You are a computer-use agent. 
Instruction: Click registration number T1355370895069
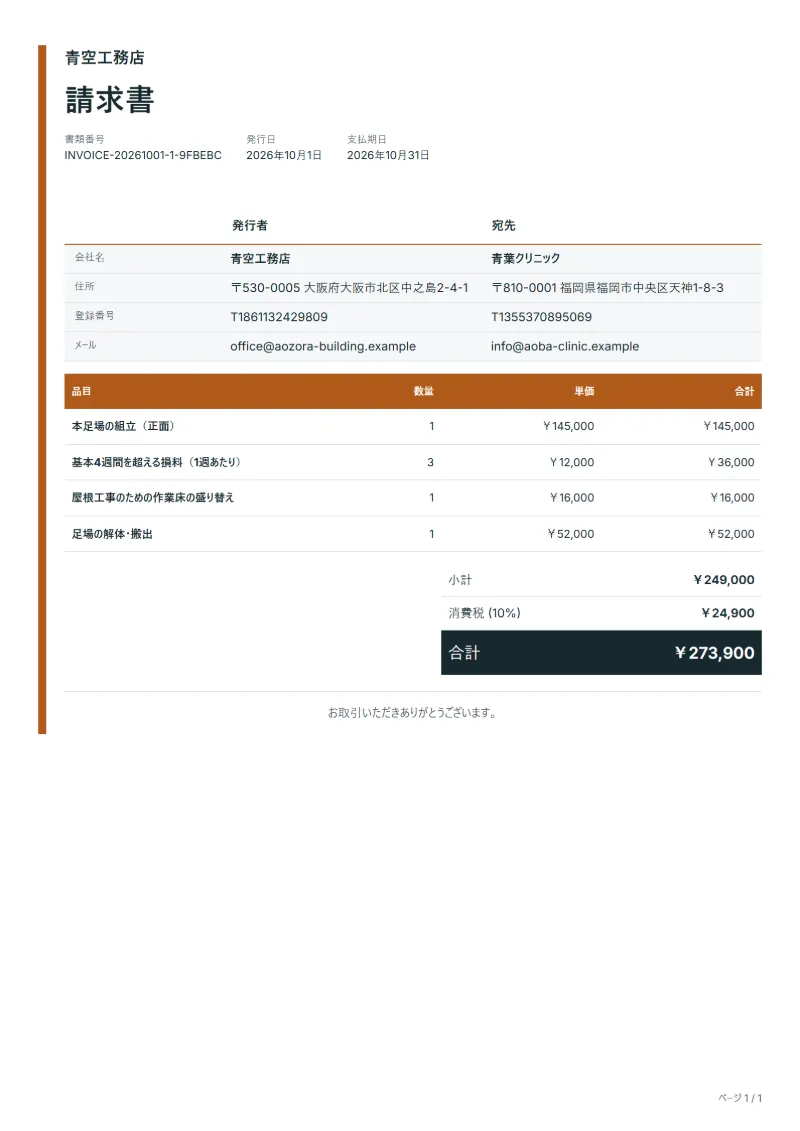point(541,317)
